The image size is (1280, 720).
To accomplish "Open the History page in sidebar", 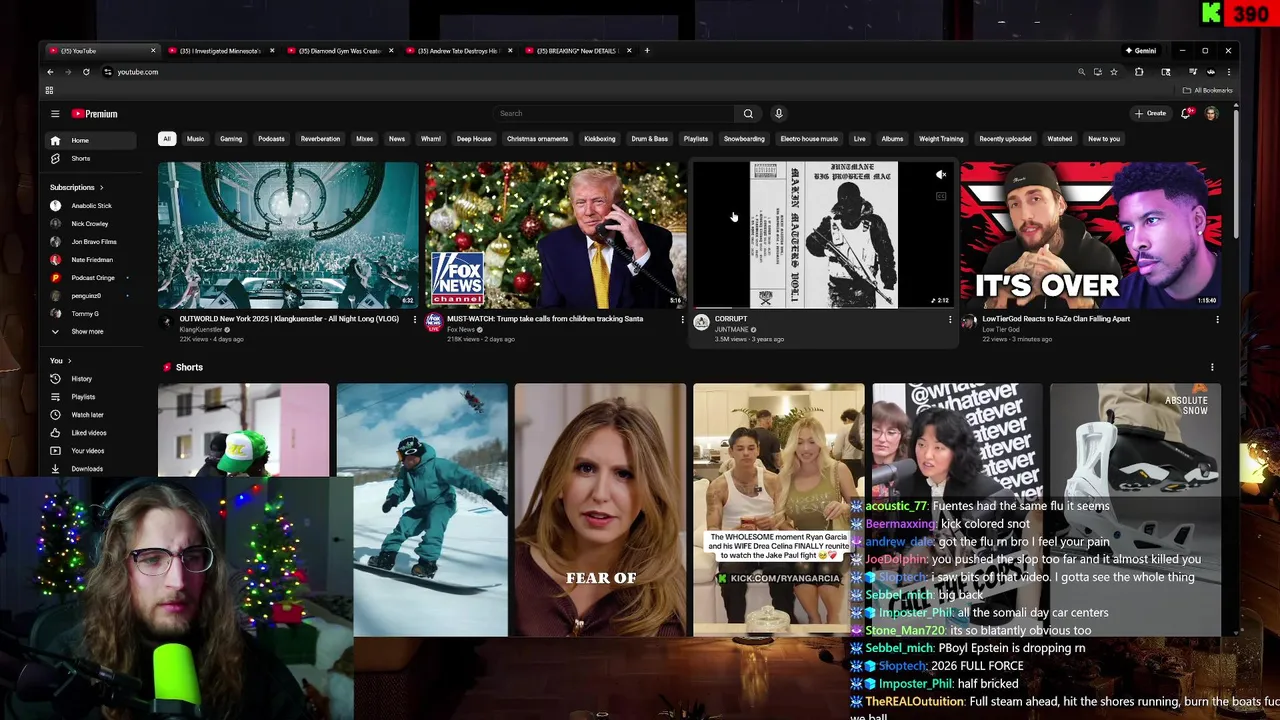I will [x=90, y=379].
